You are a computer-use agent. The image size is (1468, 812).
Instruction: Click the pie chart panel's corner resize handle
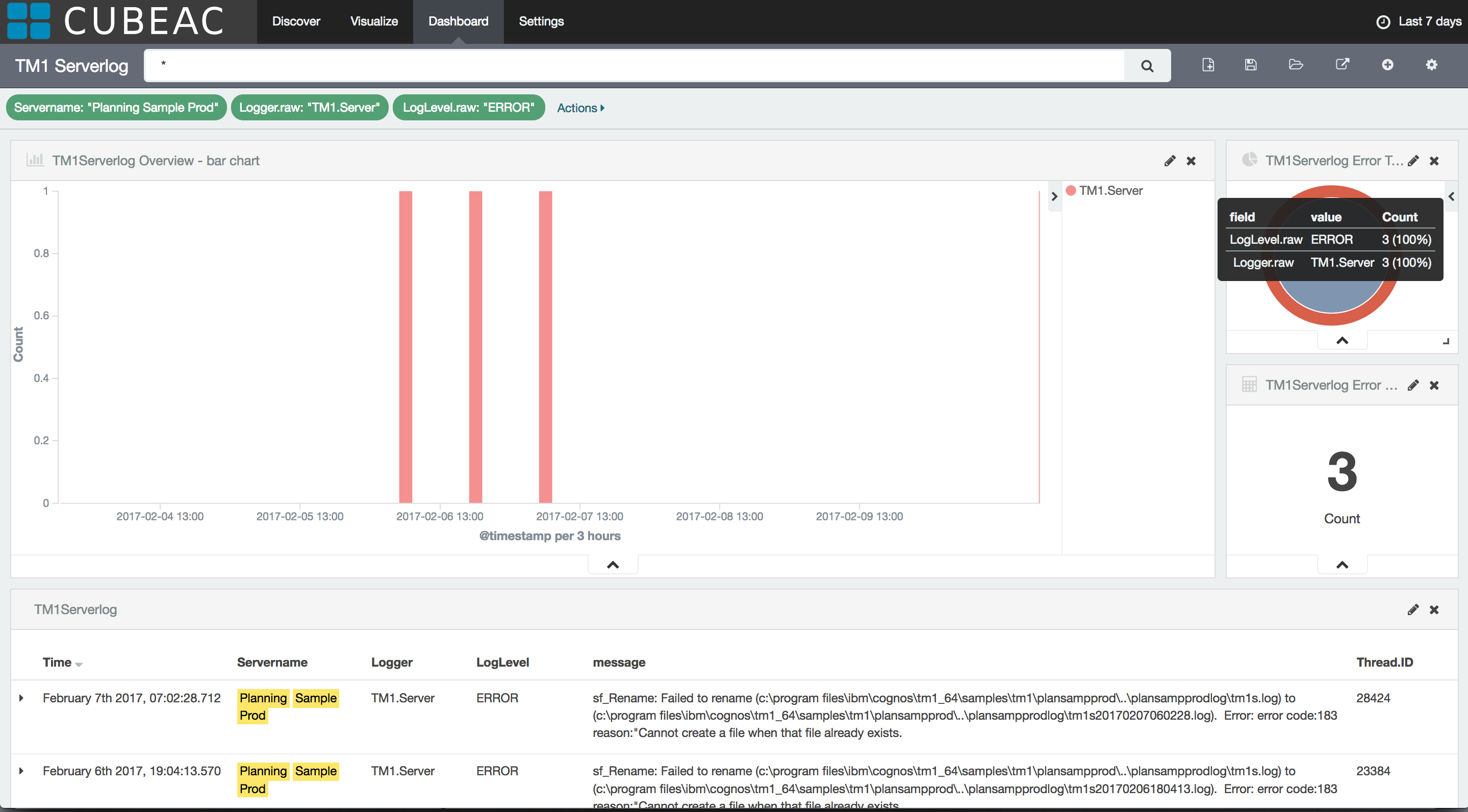pos(1446,341)
